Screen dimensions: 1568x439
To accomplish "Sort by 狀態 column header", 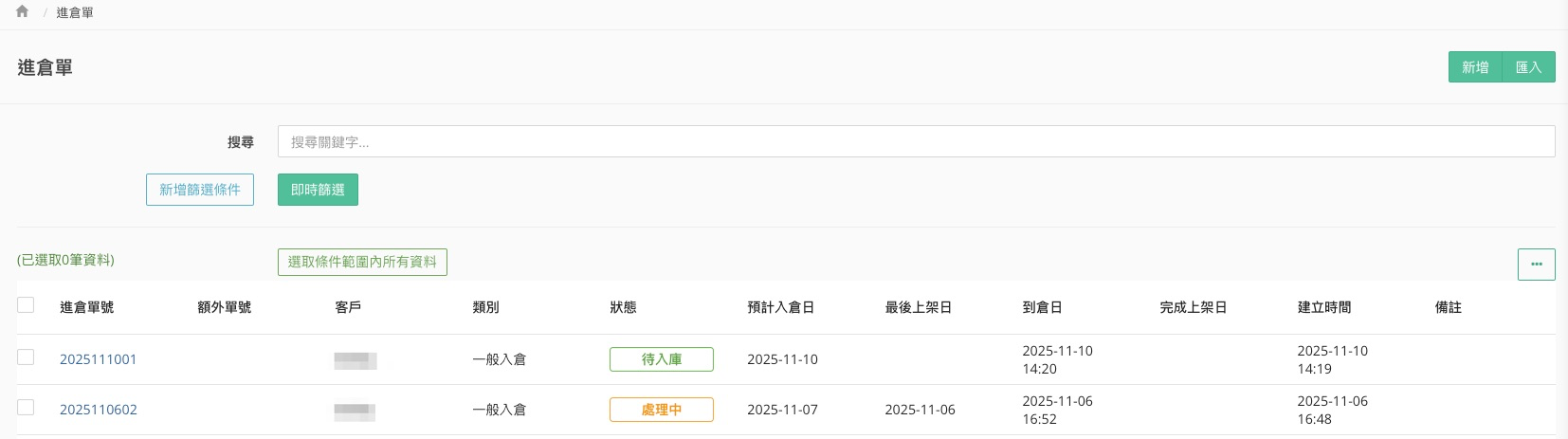I will coord(624,307).
